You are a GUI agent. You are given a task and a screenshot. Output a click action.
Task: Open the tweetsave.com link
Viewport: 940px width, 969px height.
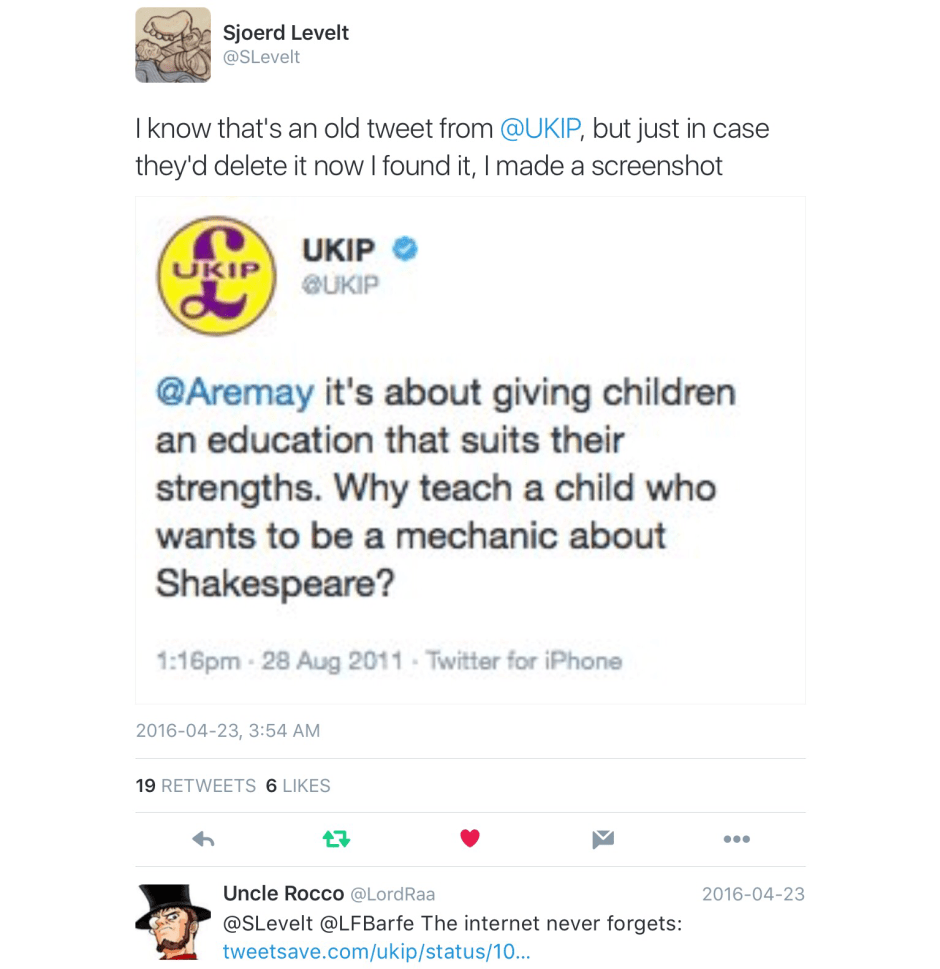(x=376, y=951)
